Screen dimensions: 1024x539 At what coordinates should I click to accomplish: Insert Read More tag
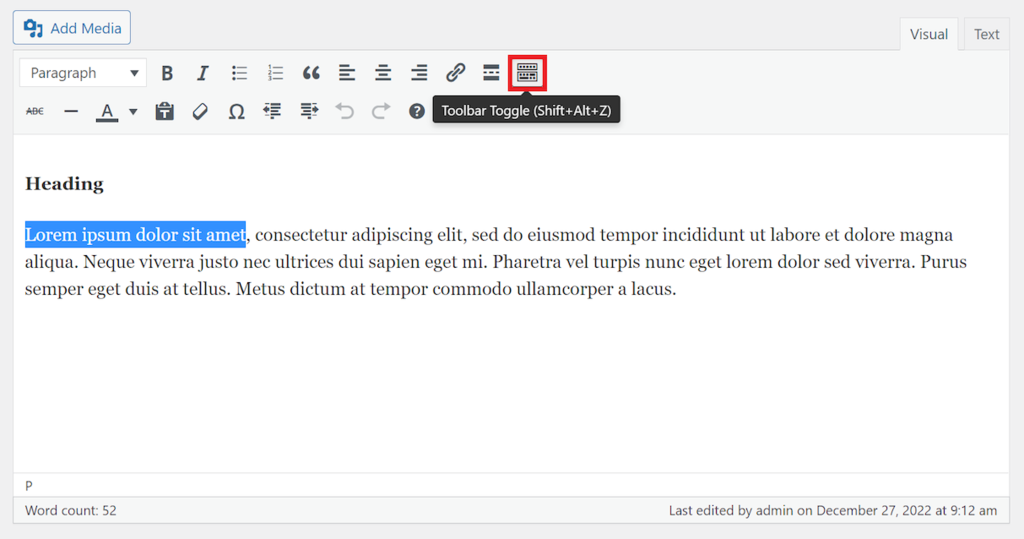pos(491,73)
